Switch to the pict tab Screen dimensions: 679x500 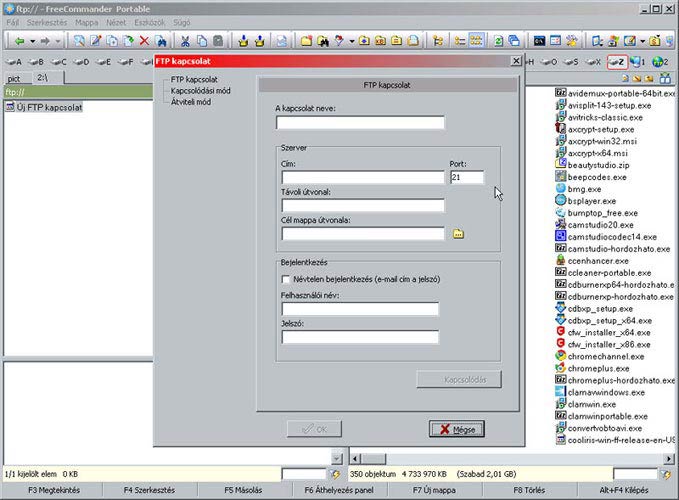[x=15, y=77]
